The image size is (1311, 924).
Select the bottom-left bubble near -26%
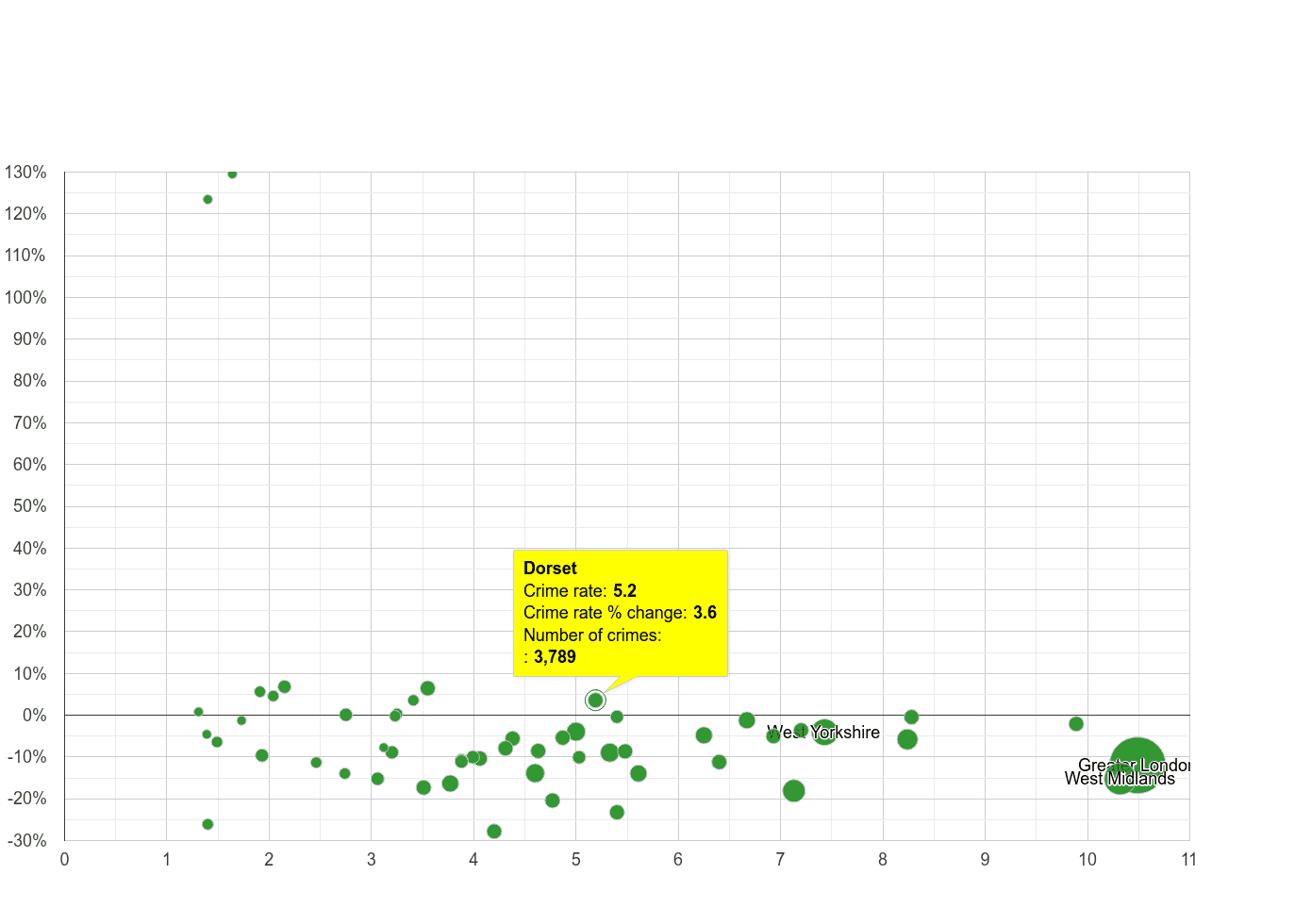coord(207,825)
